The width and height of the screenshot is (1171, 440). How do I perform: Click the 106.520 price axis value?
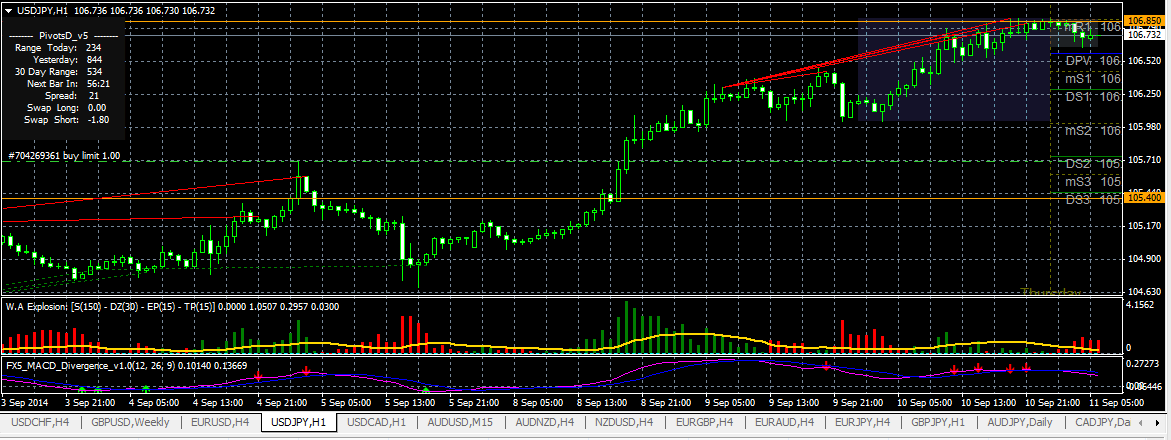[1145, 61]
